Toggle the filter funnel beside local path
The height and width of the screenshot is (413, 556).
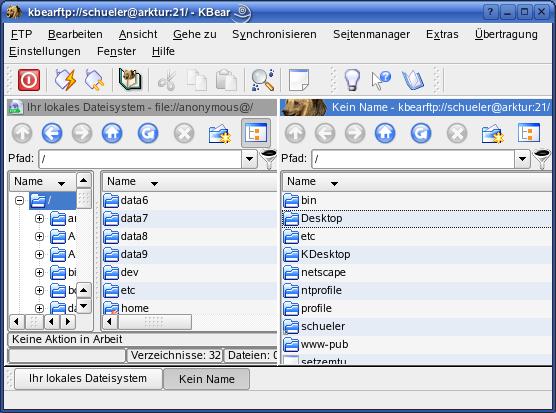click(x=268, y=158)
